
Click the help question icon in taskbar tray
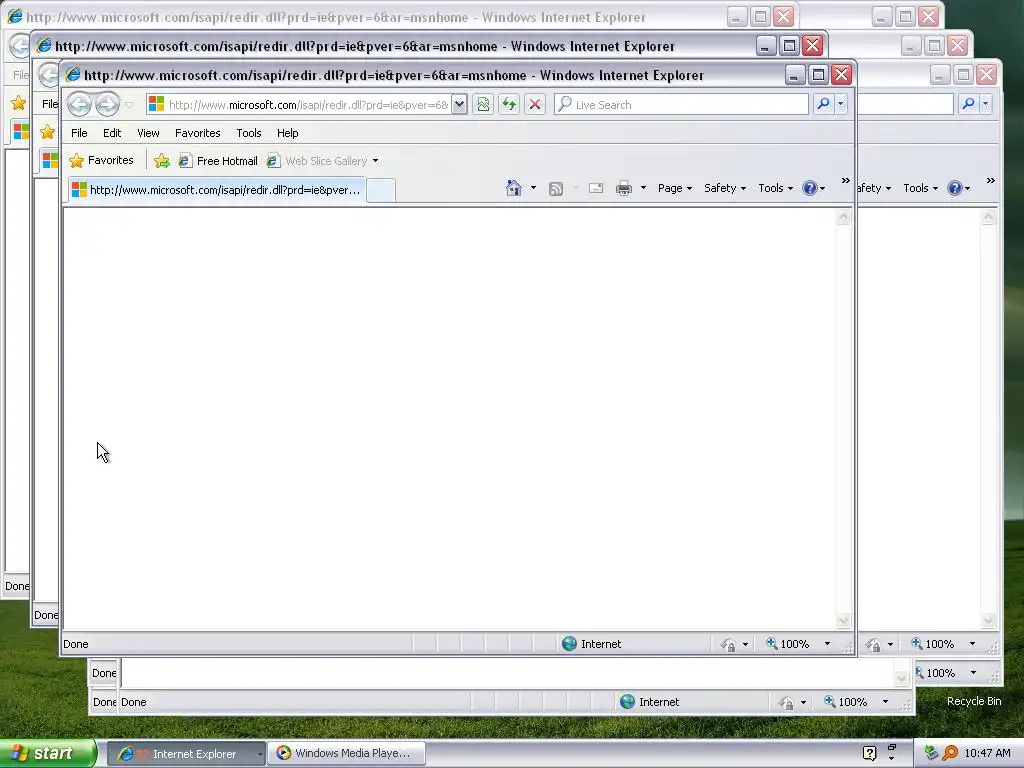click(x=869, y=753)
